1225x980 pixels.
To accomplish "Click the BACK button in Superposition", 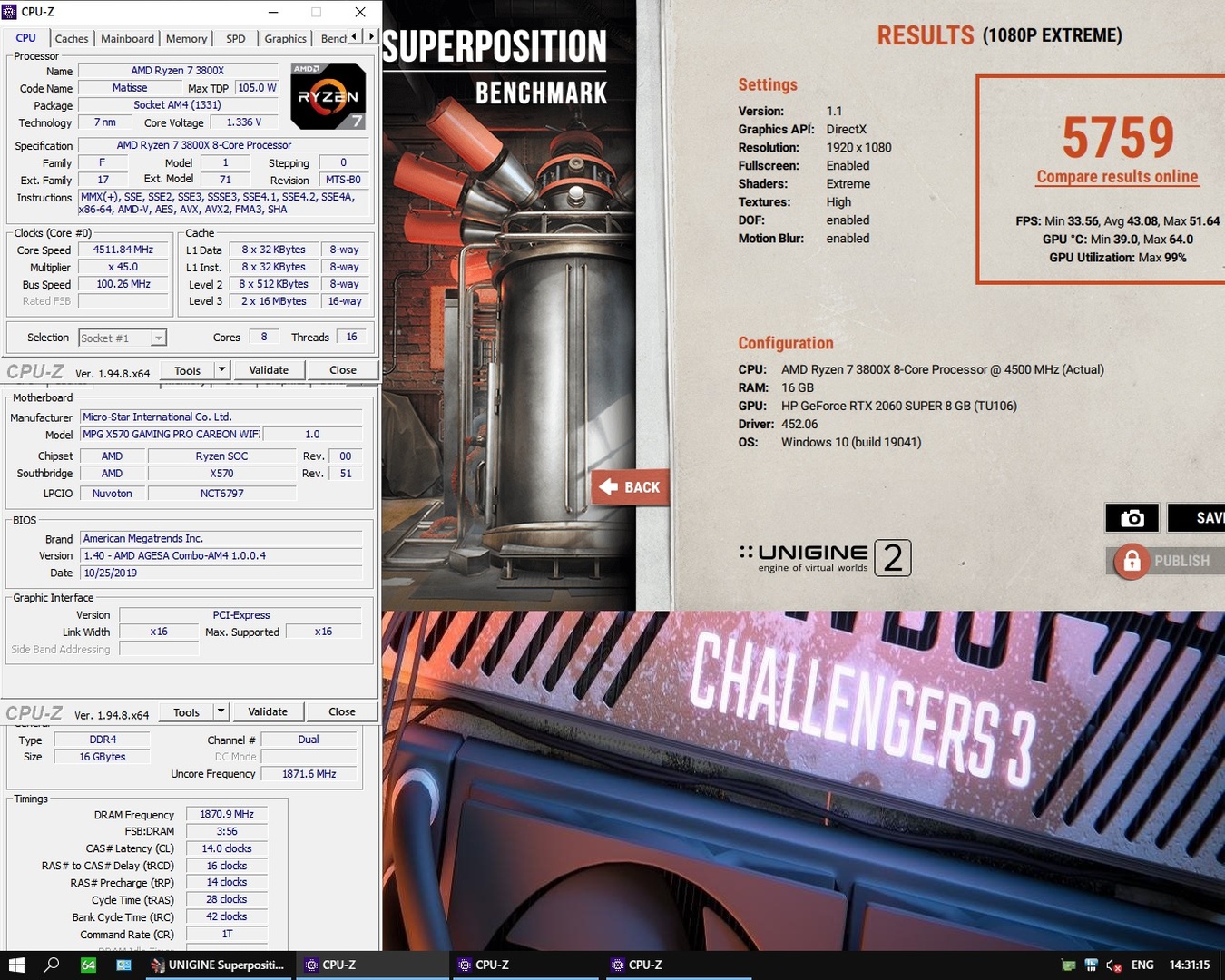I will (632, 487).
